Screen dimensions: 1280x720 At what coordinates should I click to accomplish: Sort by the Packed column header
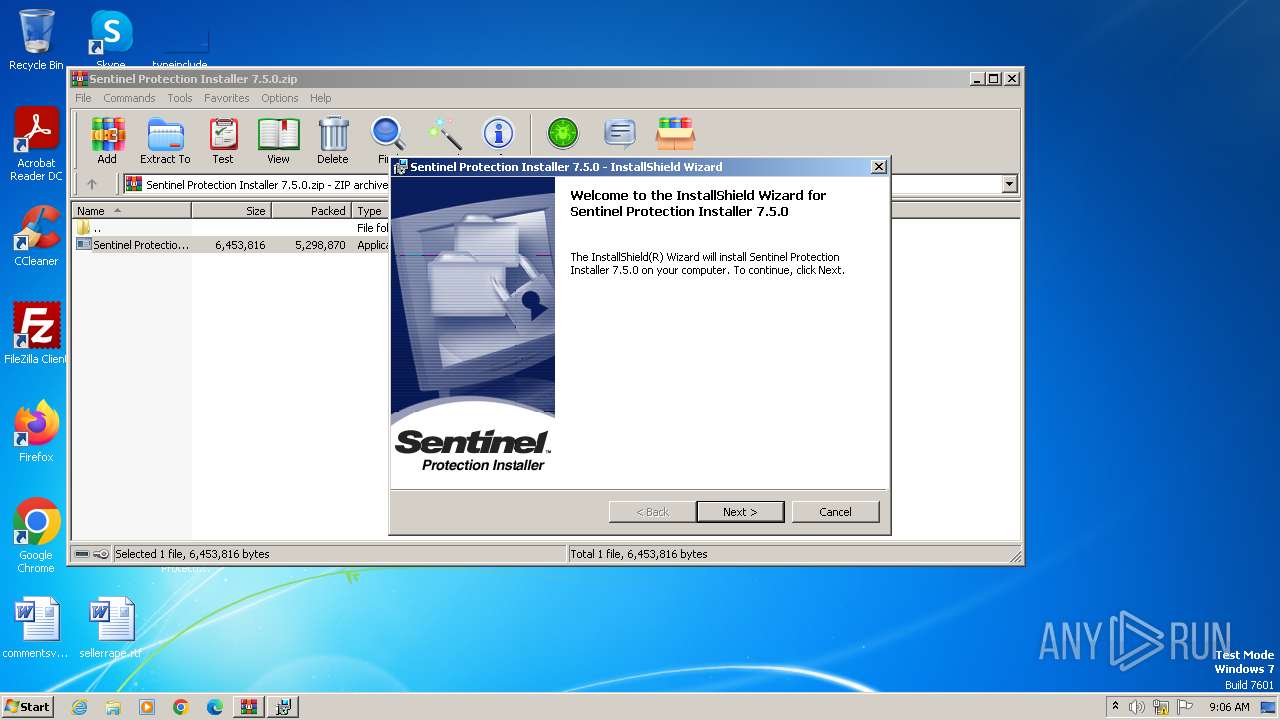[312, 210]
